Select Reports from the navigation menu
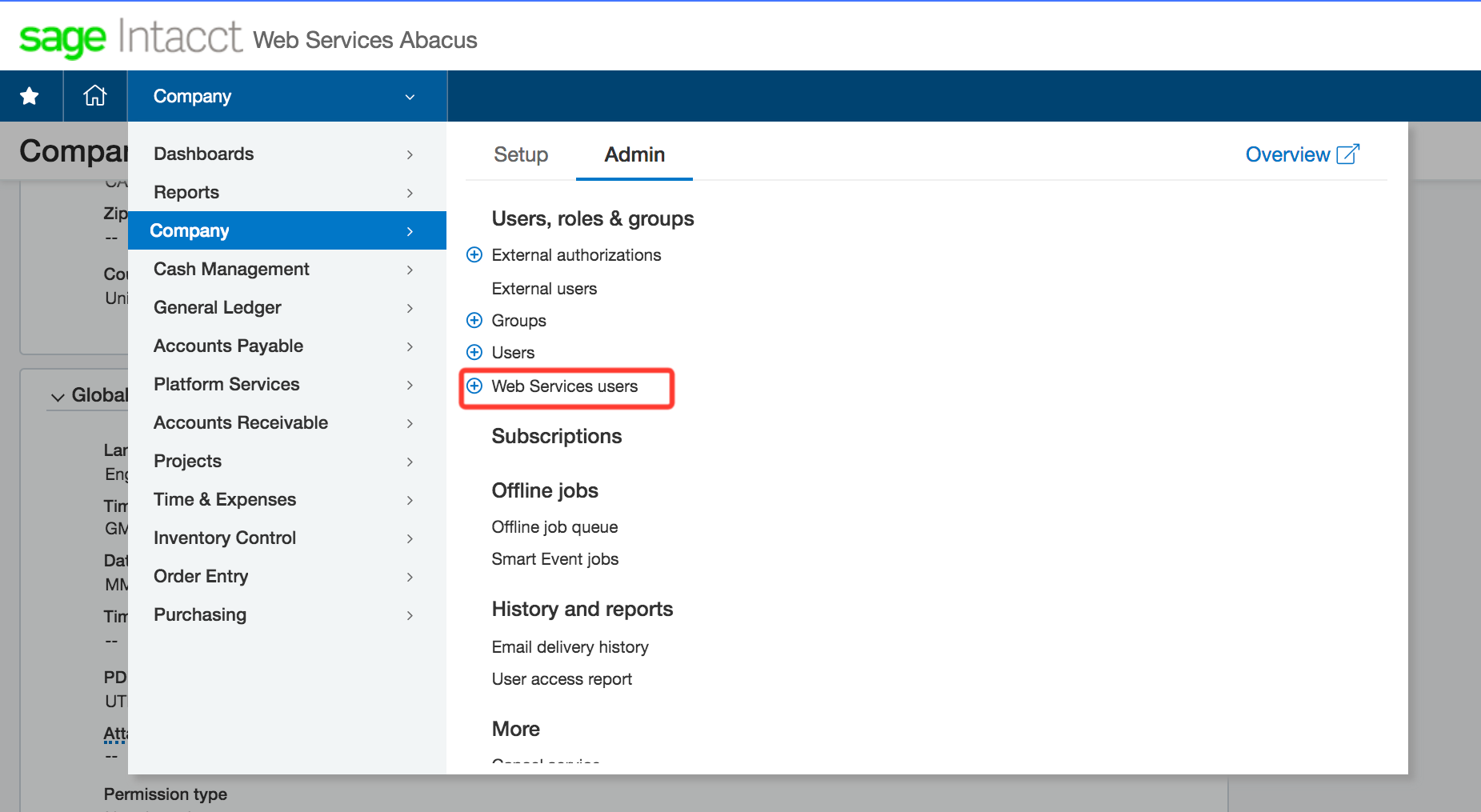 point(186,192)
